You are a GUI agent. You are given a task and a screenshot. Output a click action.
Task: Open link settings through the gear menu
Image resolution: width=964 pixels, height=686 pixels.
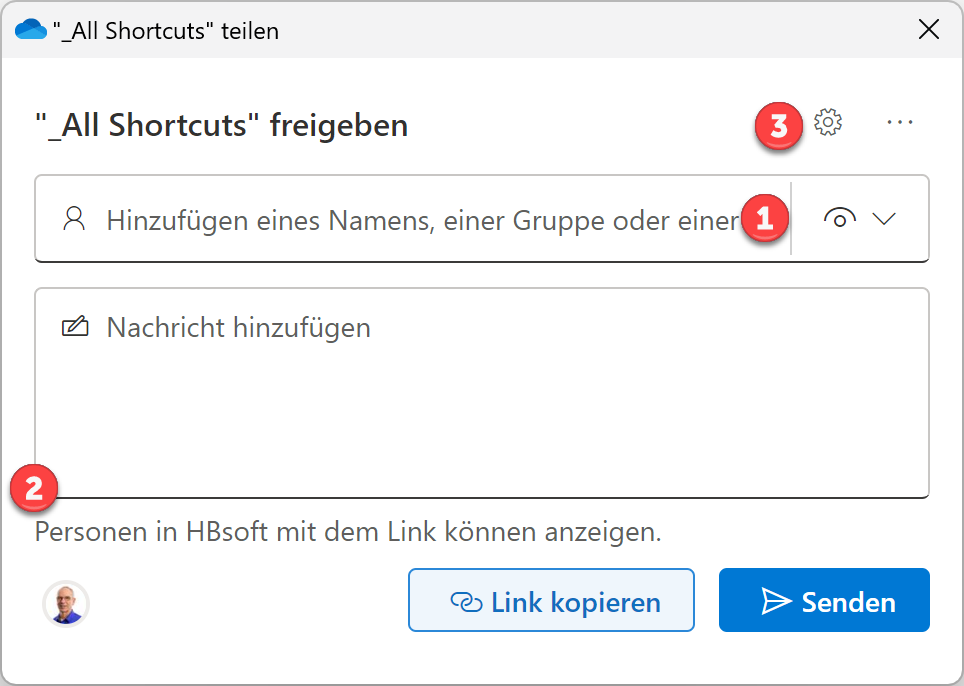[828, 122]
